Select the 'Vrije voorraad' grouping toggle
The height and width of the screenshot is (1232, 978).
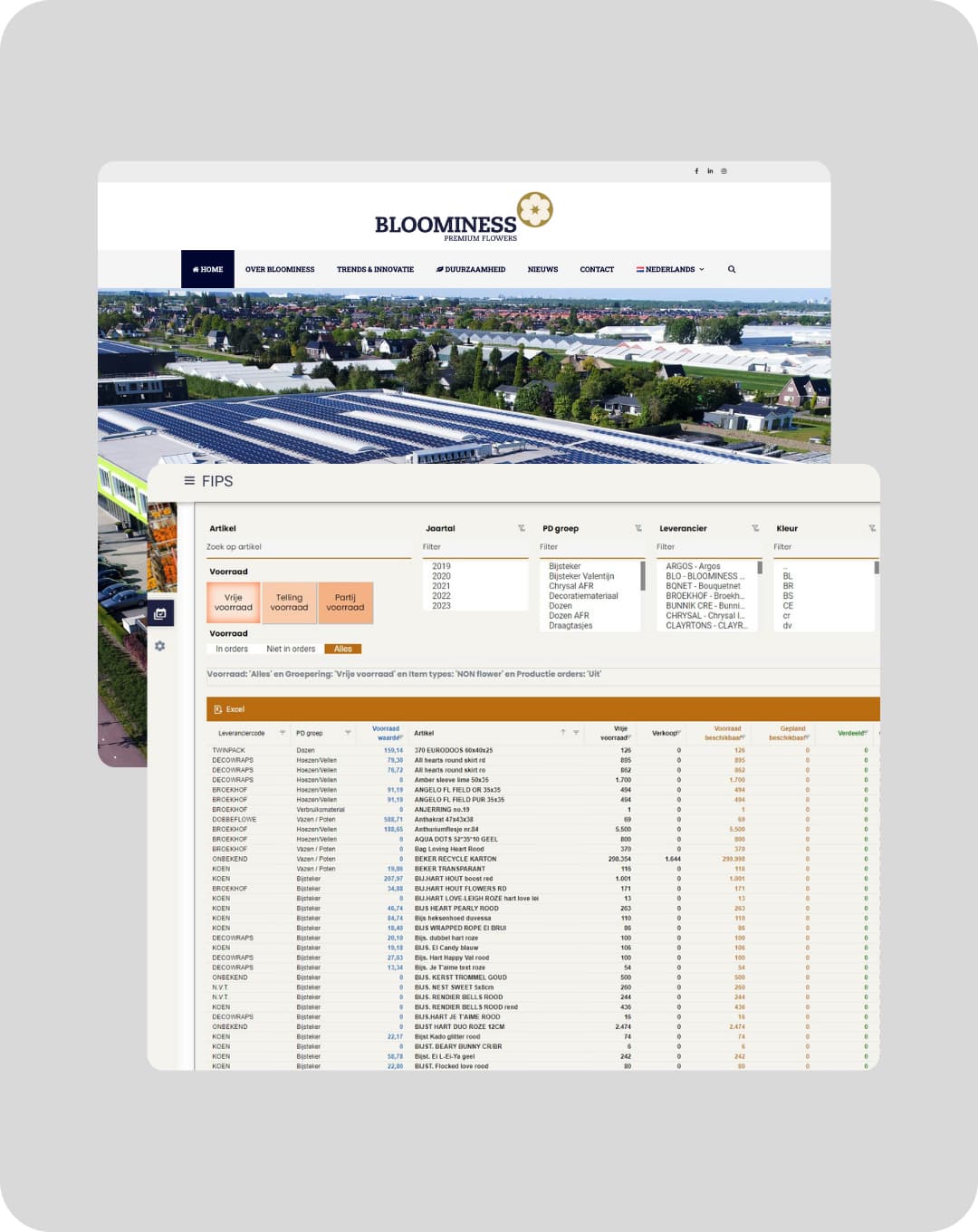tap(234, 602)
